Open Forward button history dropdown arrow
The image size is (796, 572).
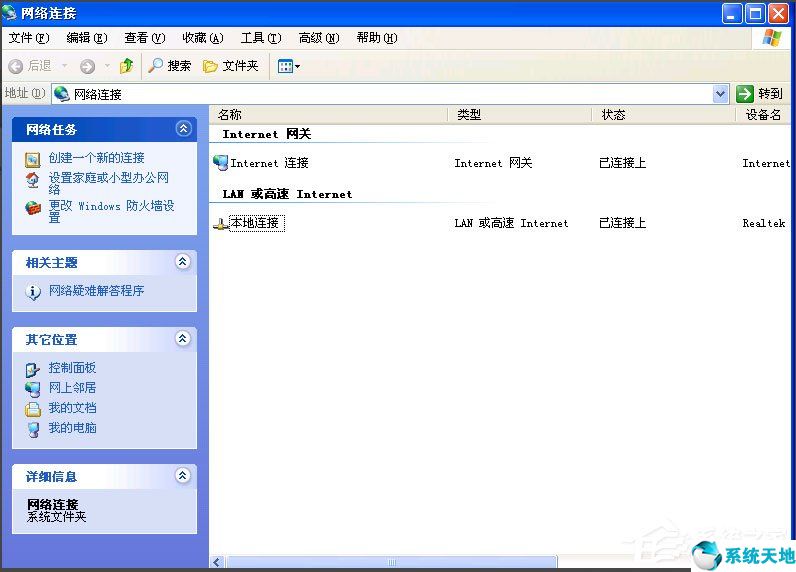click(x=107, y=65)
